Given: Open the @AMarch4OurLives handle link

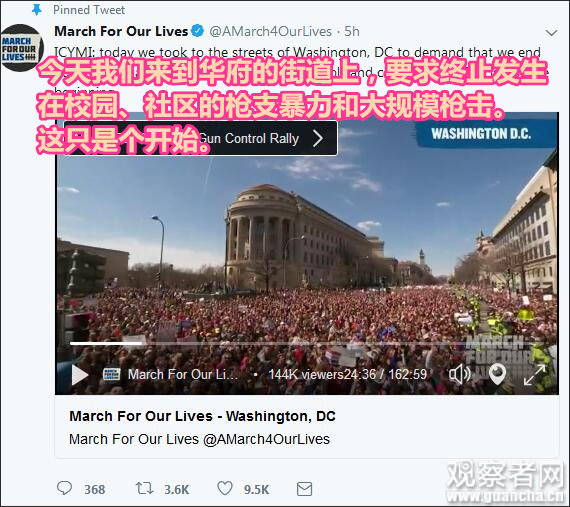Looking at the screenshot, I should coord(270,32).
